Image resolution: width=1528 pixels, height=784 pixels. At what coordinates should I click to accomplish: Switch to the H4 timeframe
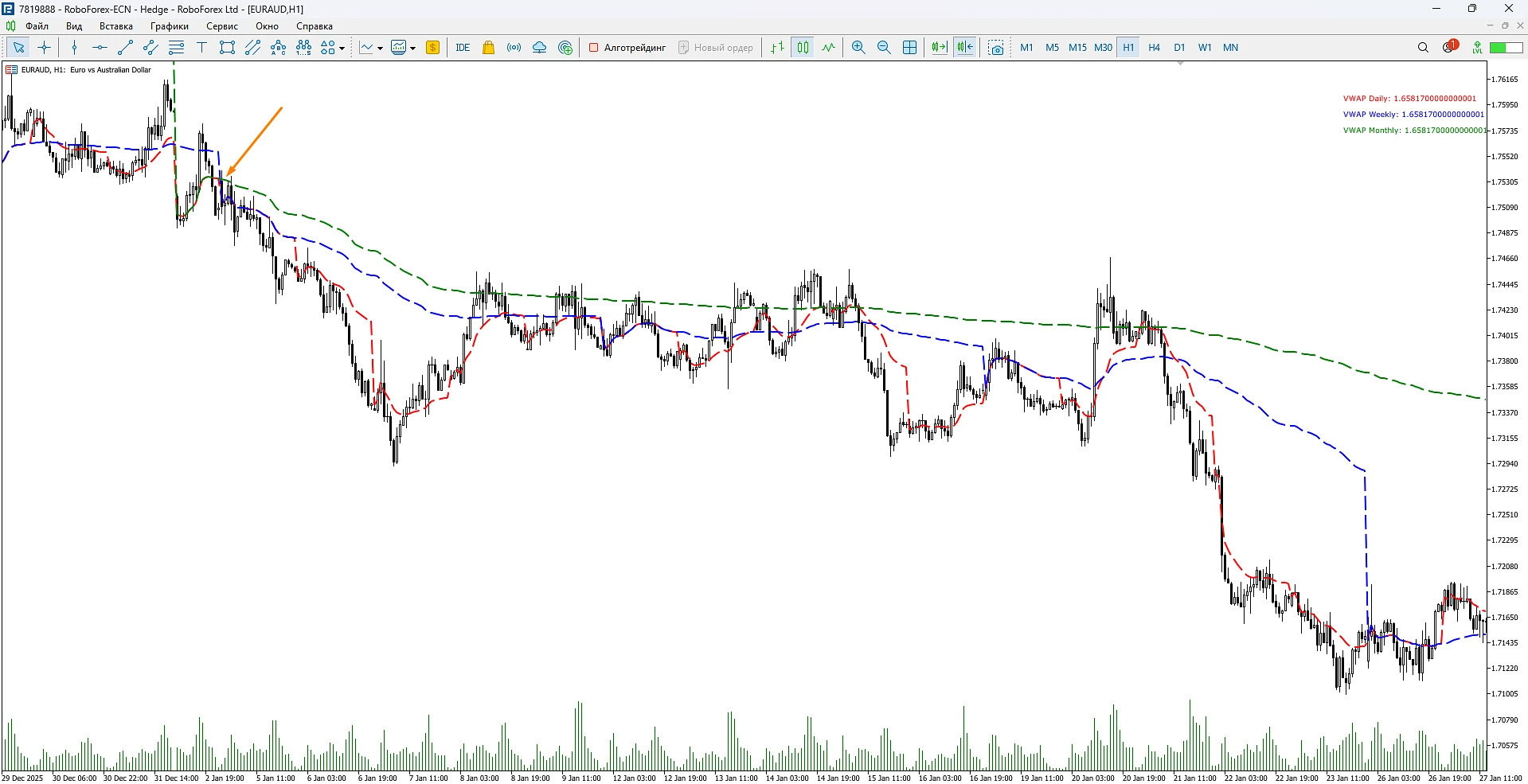pos(1154,48)
